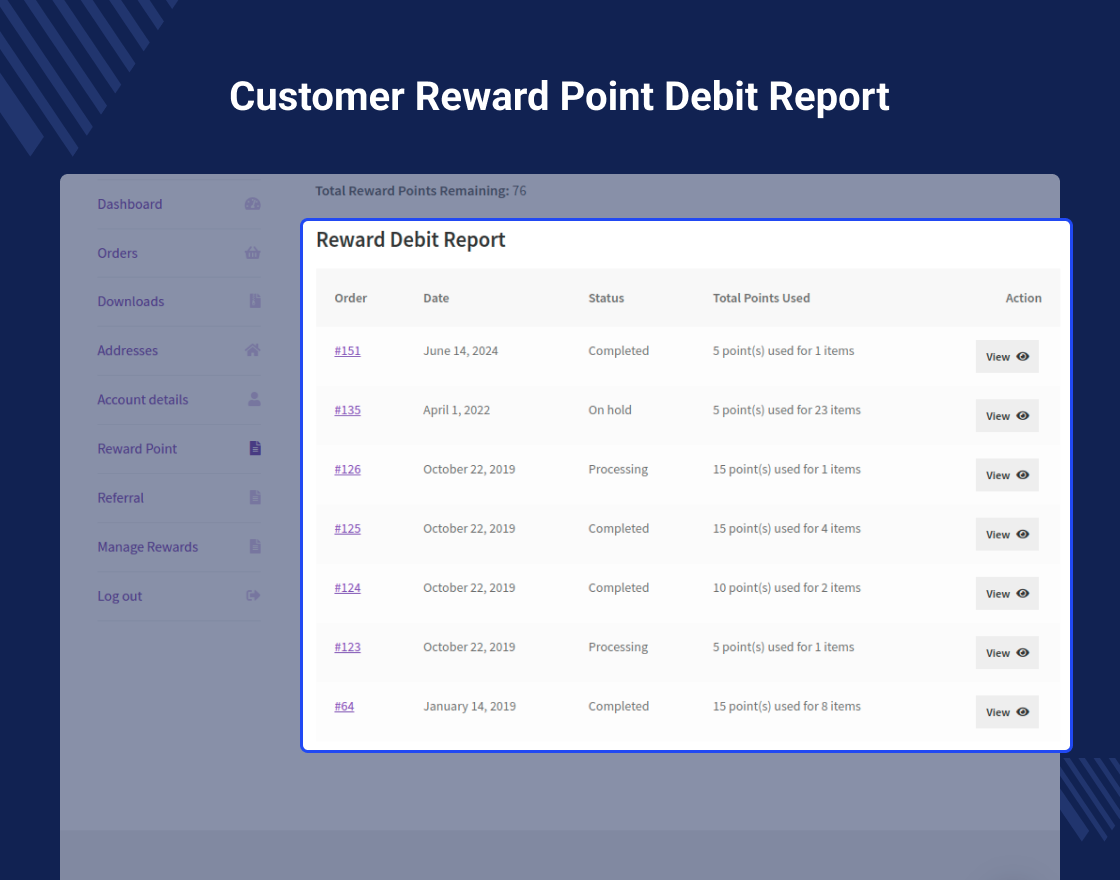Click the On hold status

(x=610, y=410)
